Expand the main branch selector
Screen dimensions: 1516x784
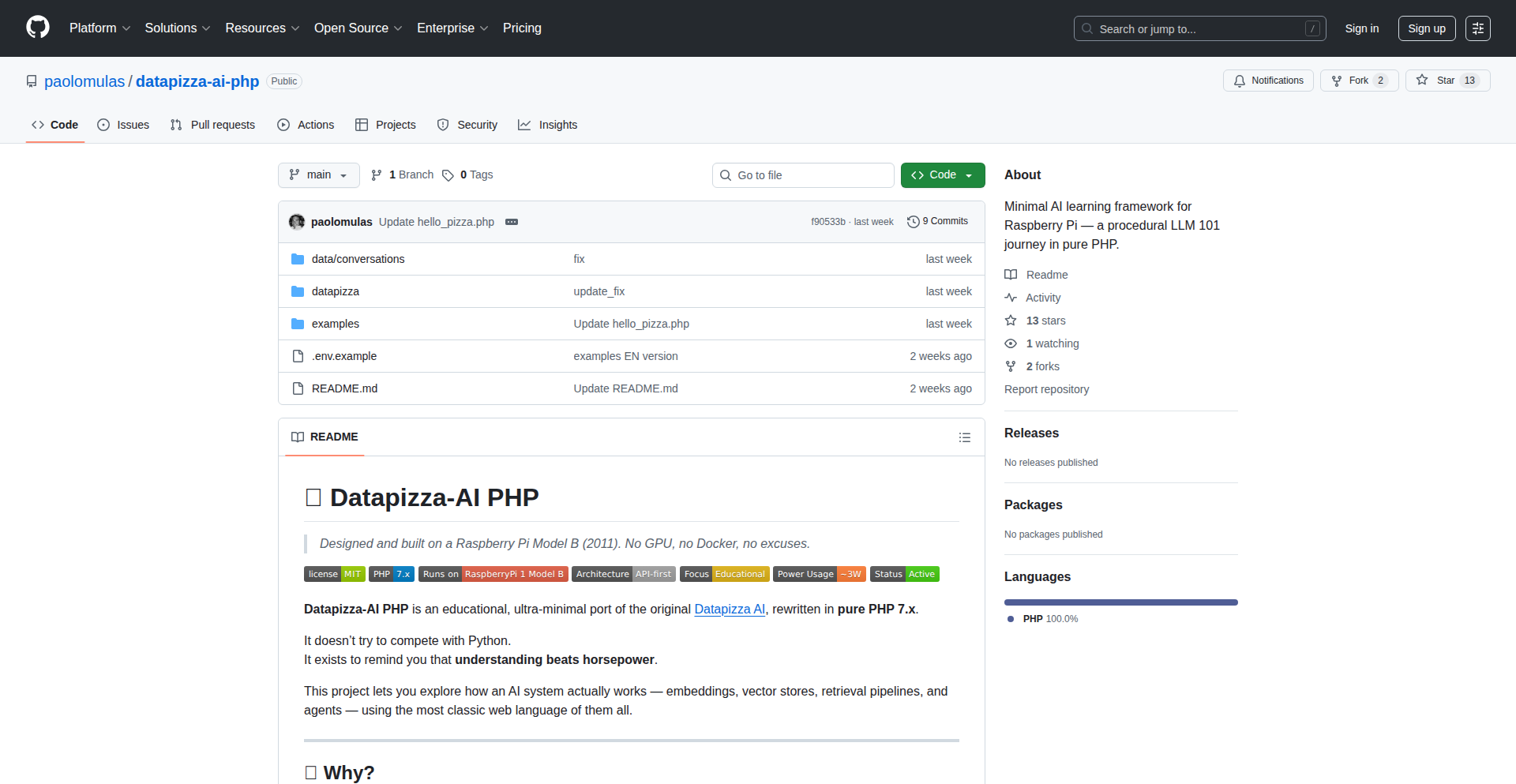click(318, 174)
